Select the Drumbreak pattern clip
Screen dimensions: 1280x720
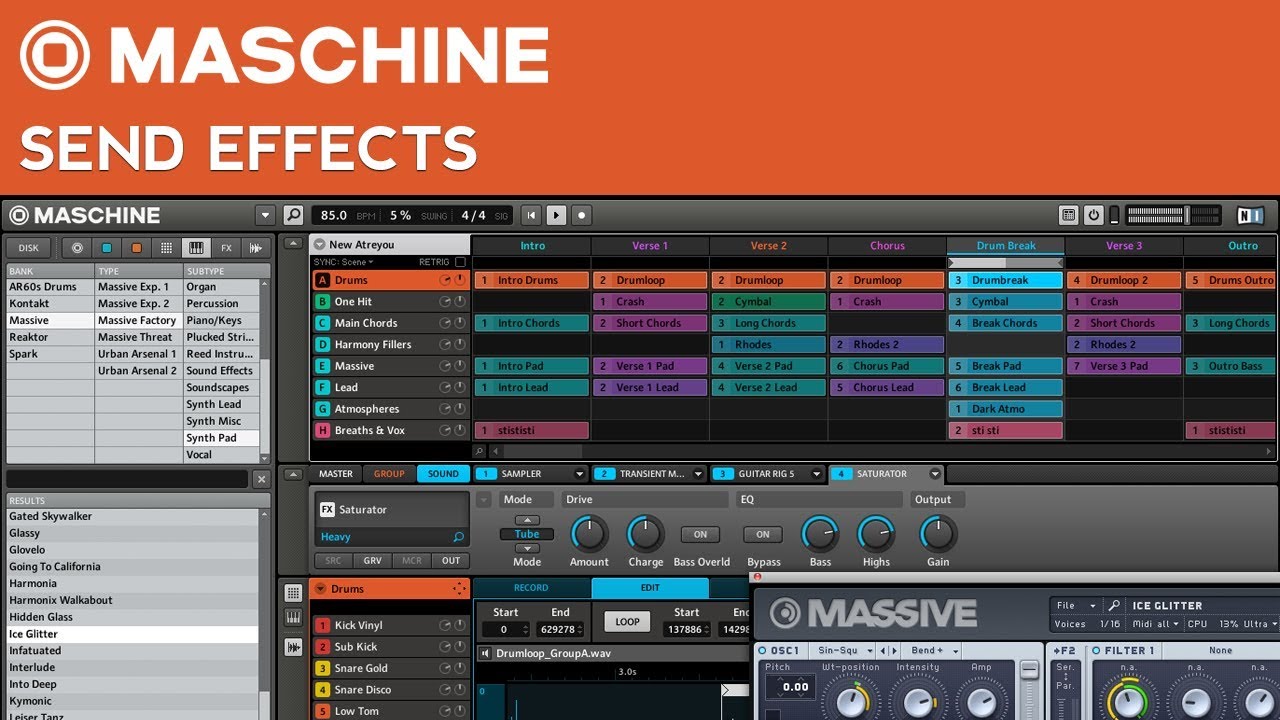coord(1005,281)
